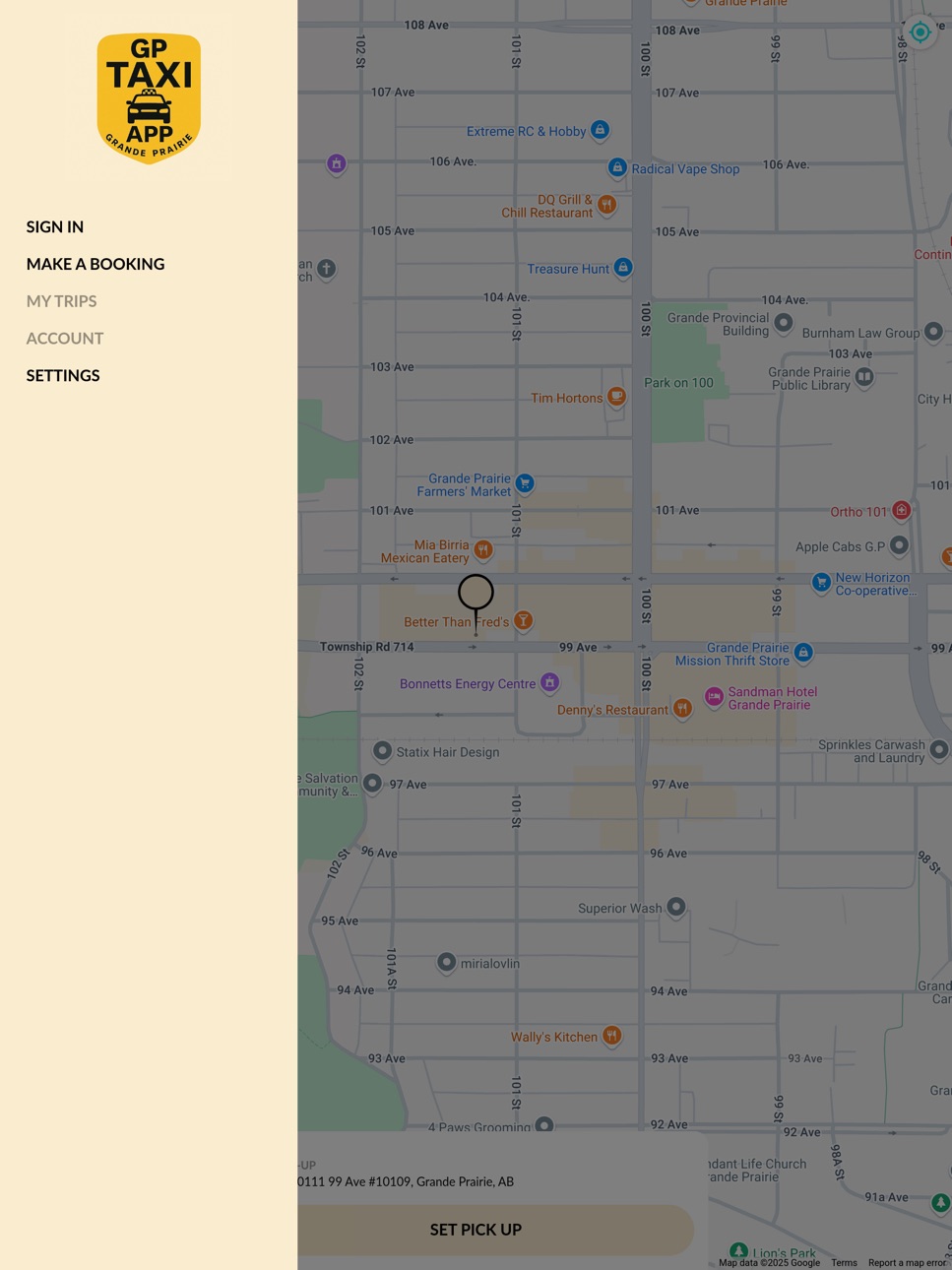952x1270 pixels.
Task: Select the Grande Prairie Provincial Building marker
Action: click(784, 322)
